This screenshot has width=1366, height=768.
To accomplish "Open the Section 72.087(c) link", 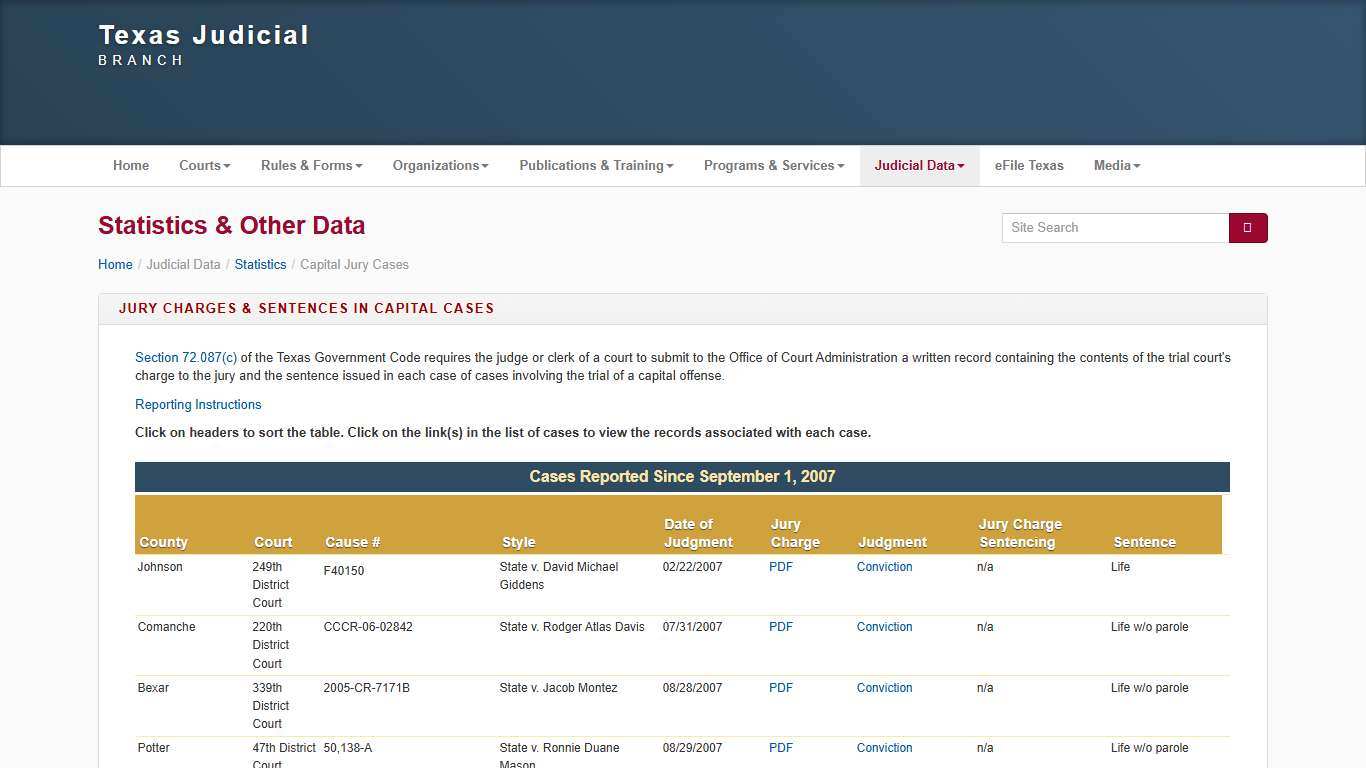I will pos(184,357).
